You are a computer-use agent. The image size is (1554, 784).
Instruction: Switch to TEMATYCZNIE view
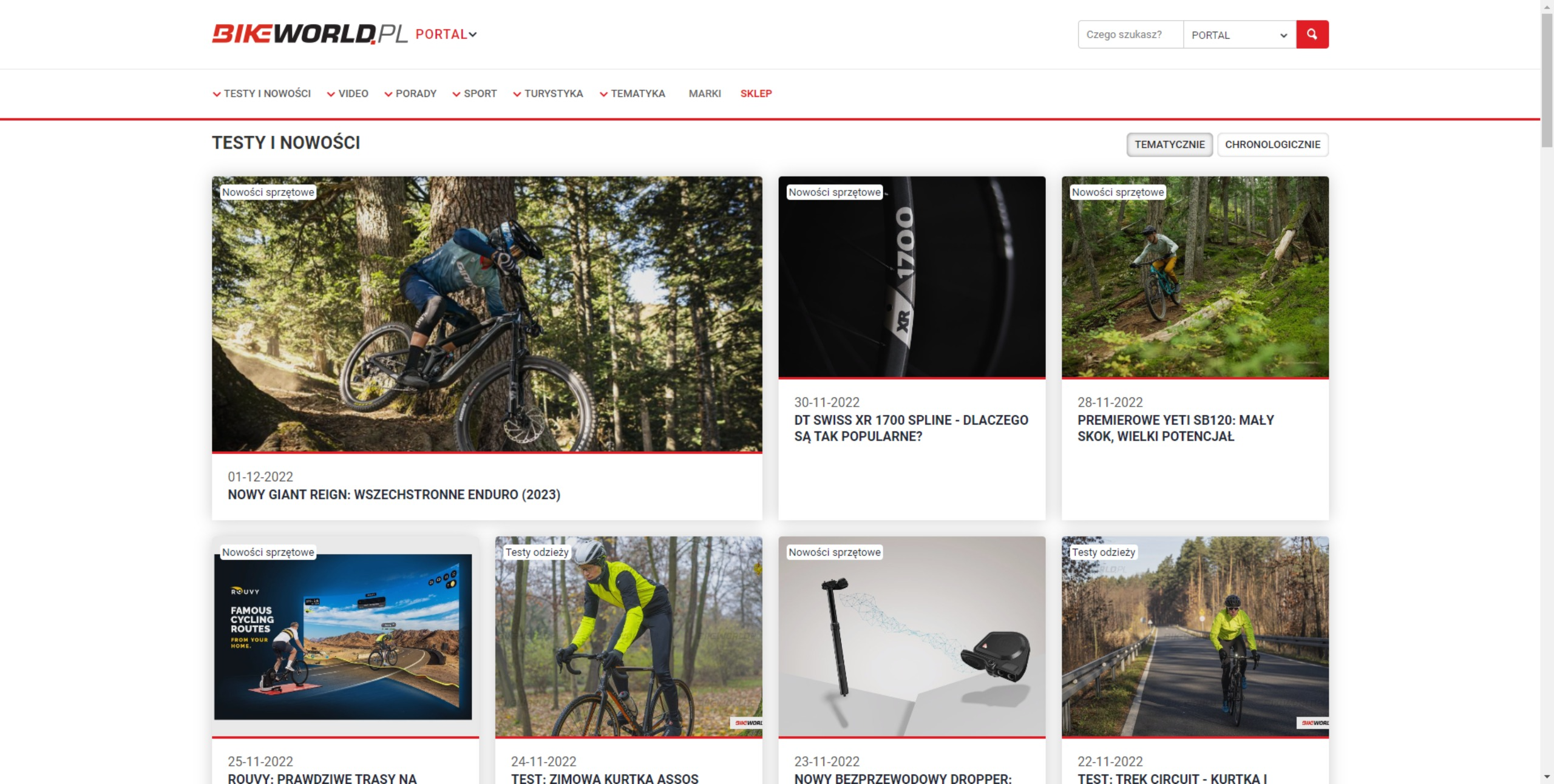point(1169,144)
